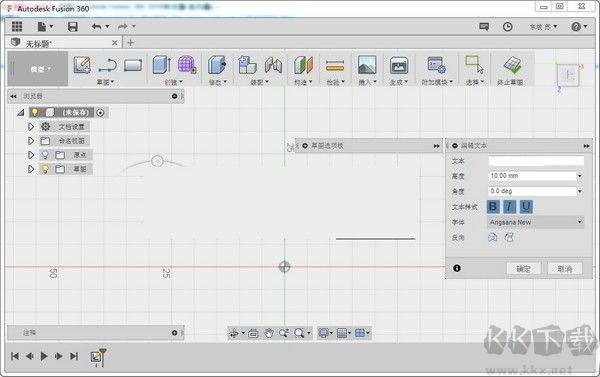Select the purple Create Form tool
600x377 pixels.
[187, 64]
